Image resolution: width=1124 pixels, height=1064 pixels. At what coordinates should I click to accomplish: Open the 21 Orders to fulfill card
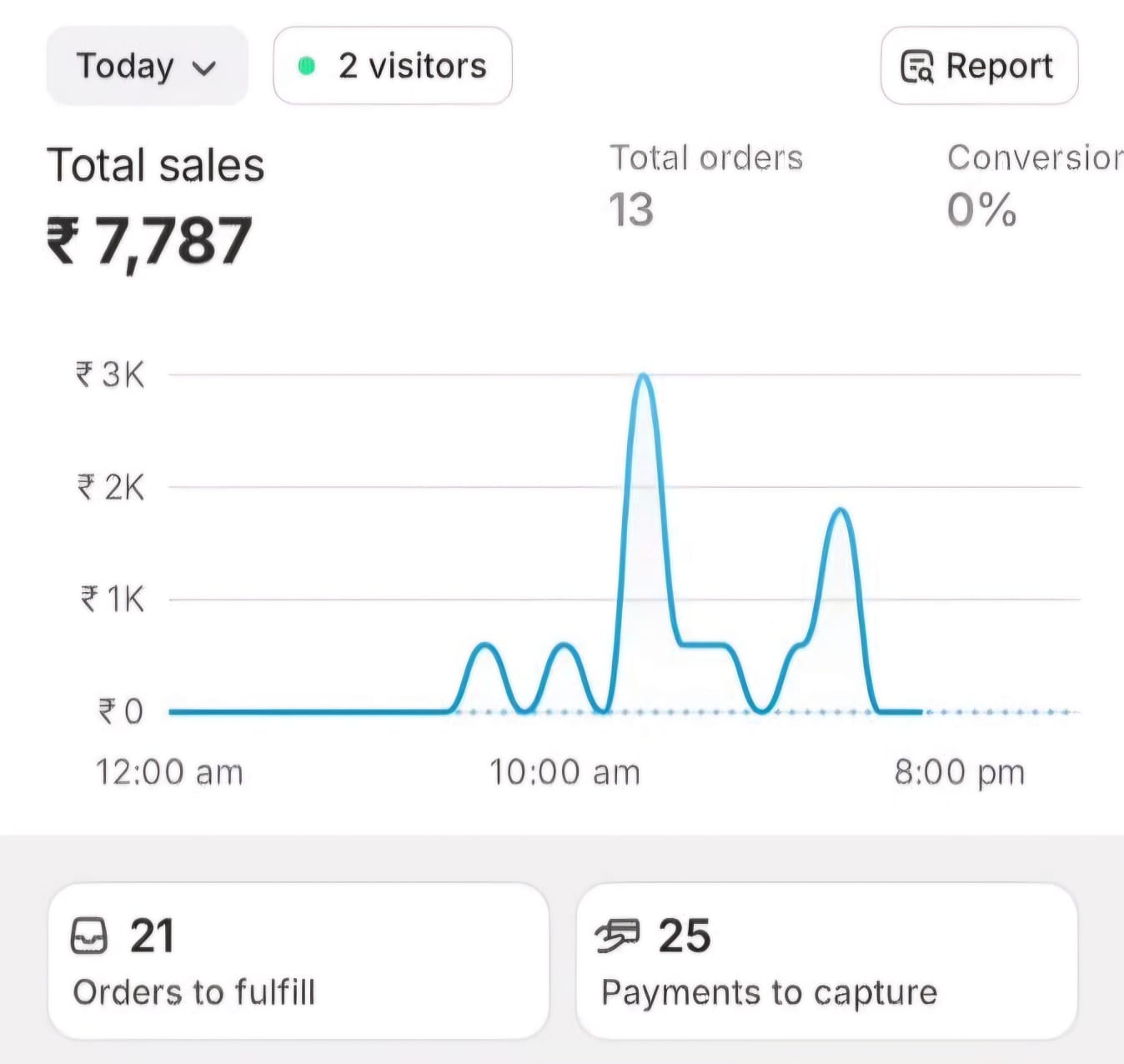click(x=298, y=961)
